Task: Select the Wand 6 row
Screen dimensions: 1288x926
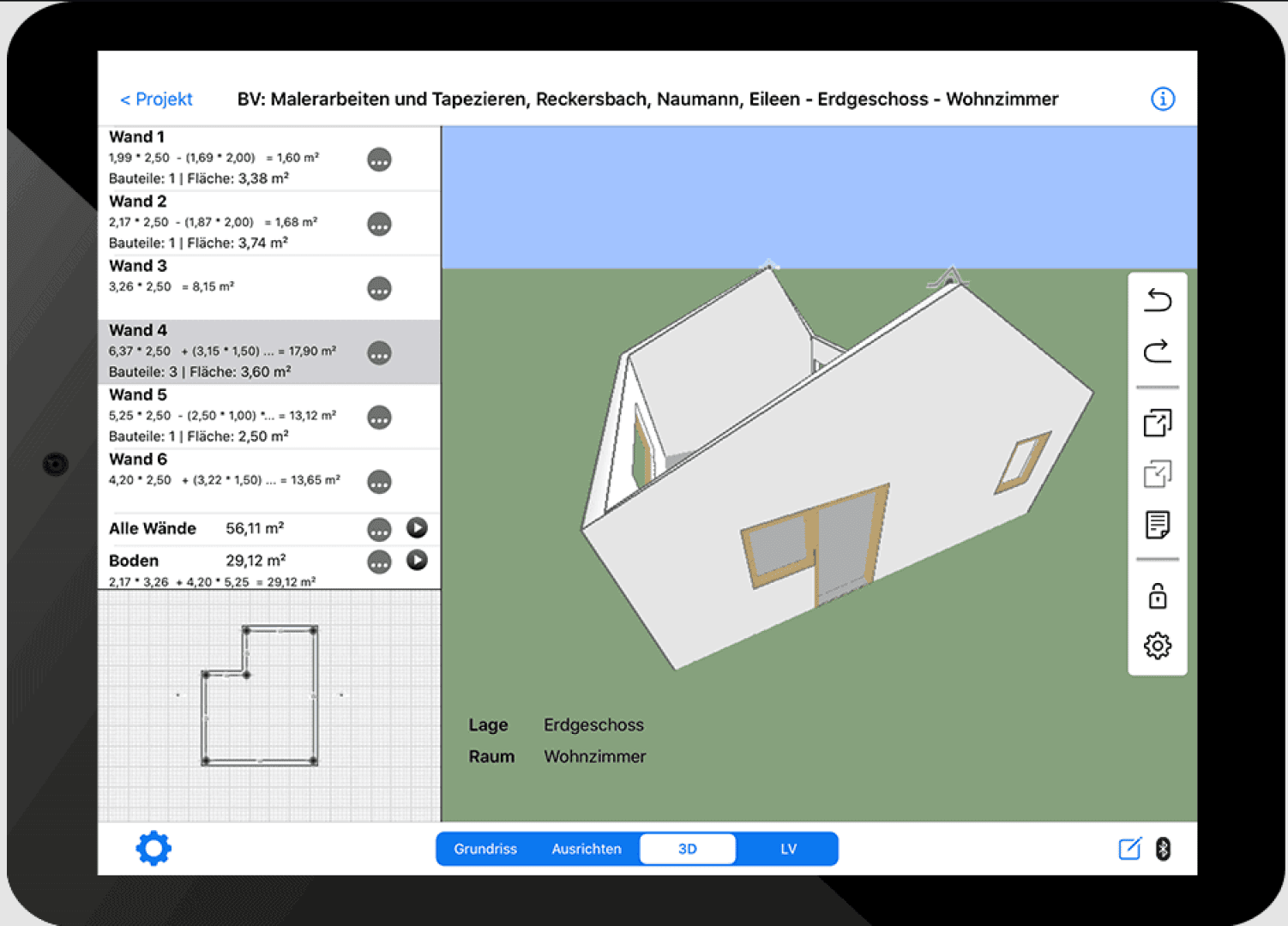Action: (x=269, y=480)
